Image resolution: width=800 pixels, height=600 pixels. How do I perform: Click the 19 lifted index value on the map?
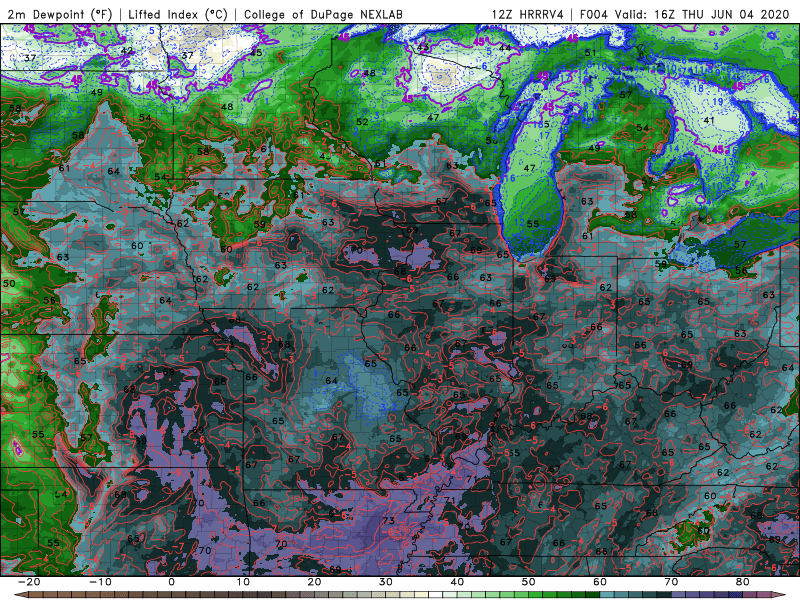718,102
